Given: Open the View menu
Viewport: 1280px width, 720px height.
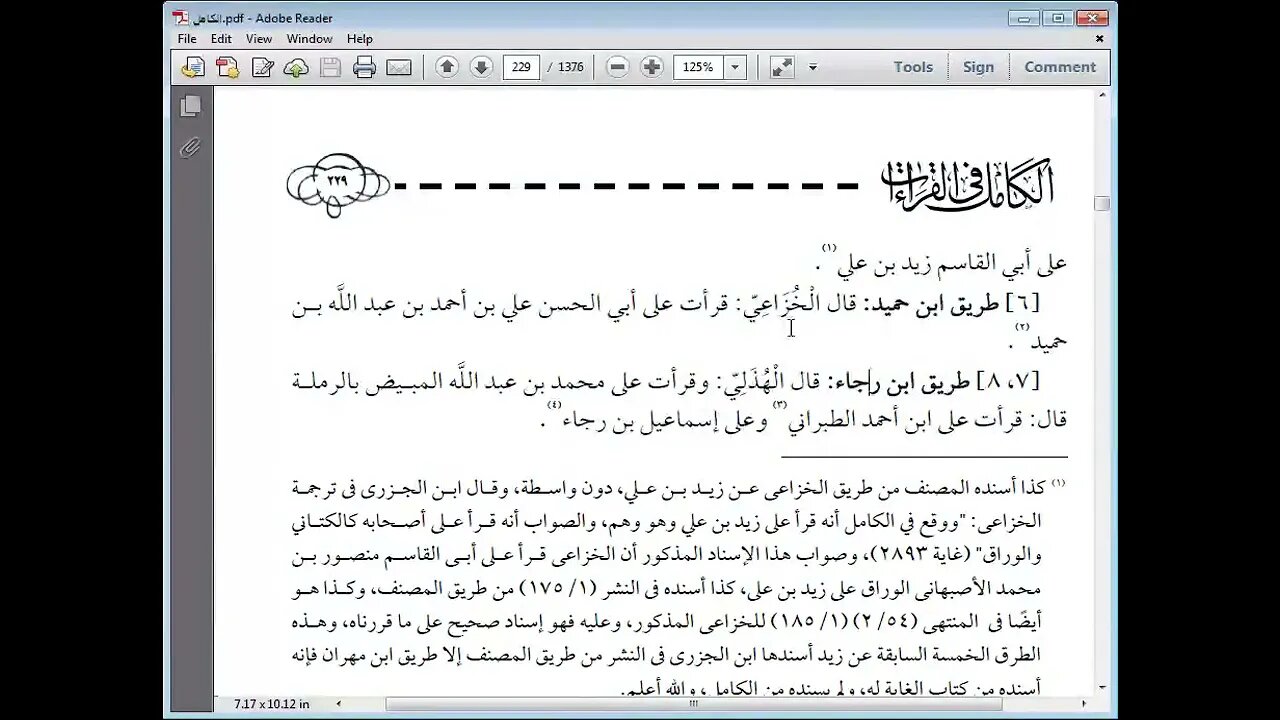Looking at the screenshot, I should click(x=259, y=39).
